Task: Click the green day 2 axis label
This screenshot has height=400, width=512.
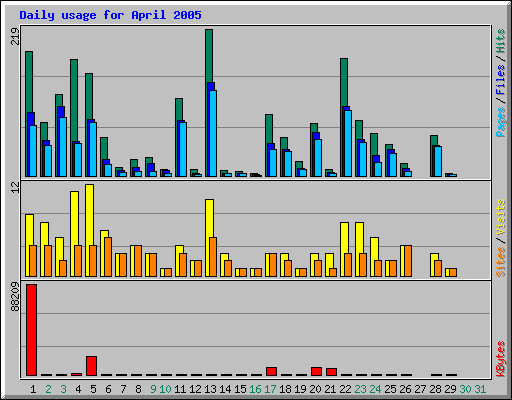Action: pos(48,389)
